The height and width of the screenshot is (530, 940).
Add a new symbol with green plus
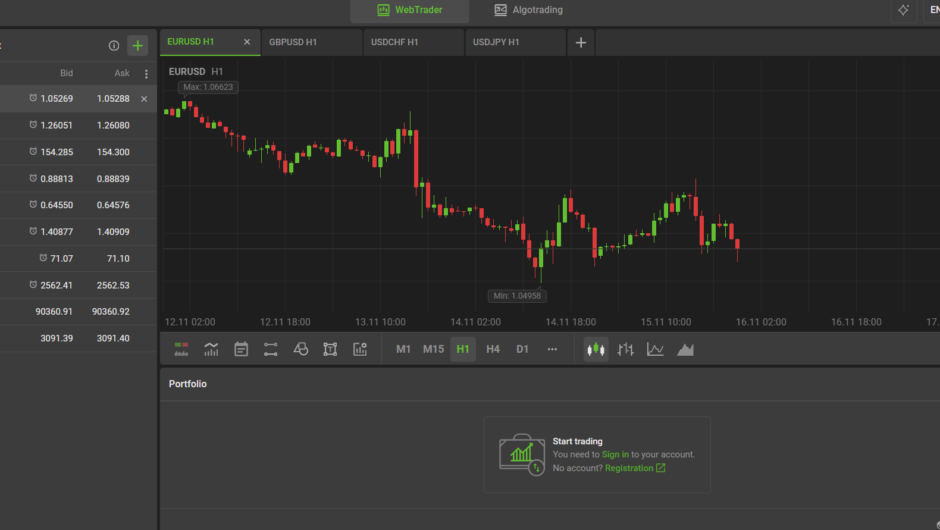[138, 46]
